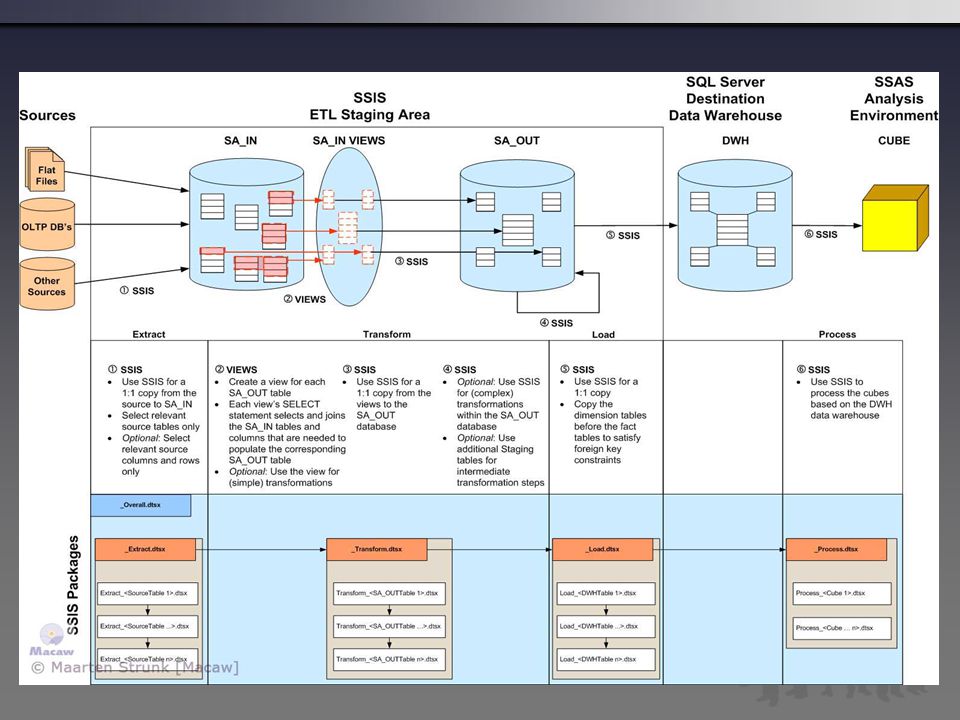Click the ① SSIS arrow label in the diagram
Viewport: 960px width, 720px height.
(x=137, y=291)
